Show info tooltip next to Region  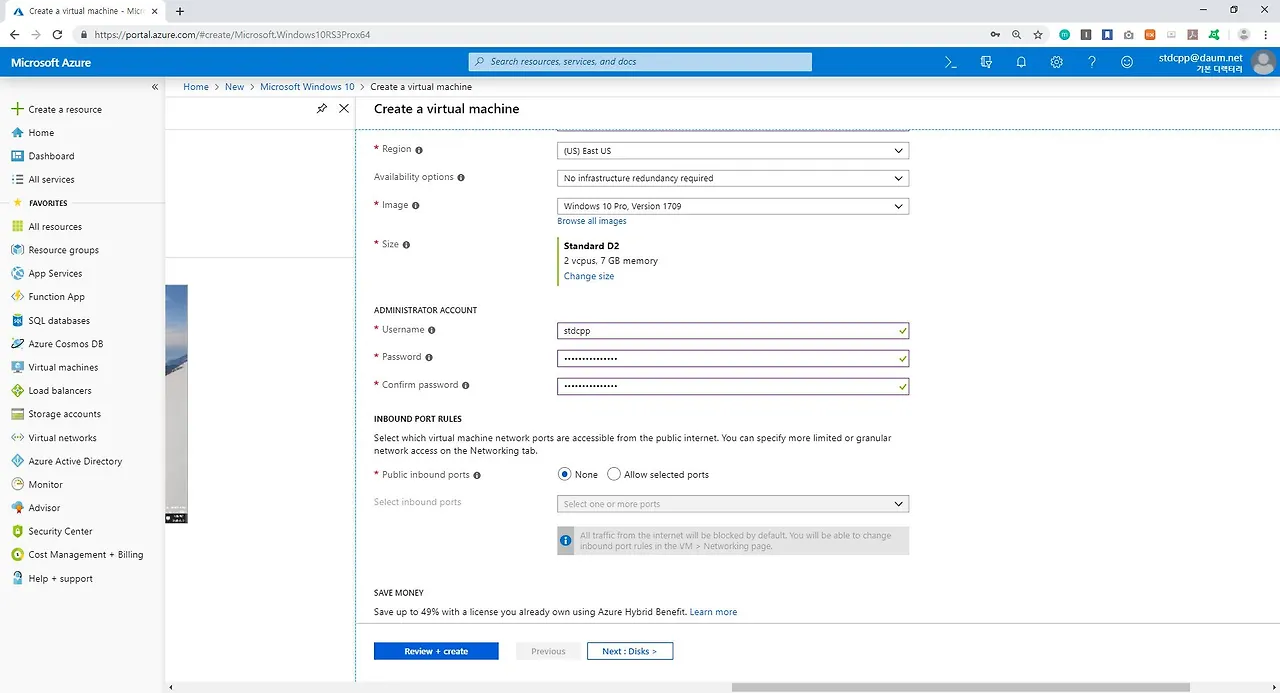419,149
